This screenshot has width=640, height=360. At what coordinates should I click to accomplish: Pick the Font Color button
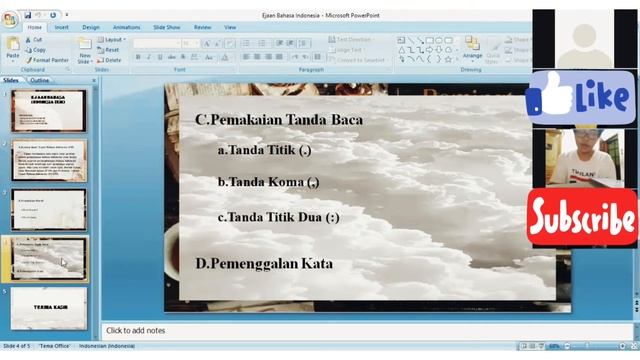(225, 57)
